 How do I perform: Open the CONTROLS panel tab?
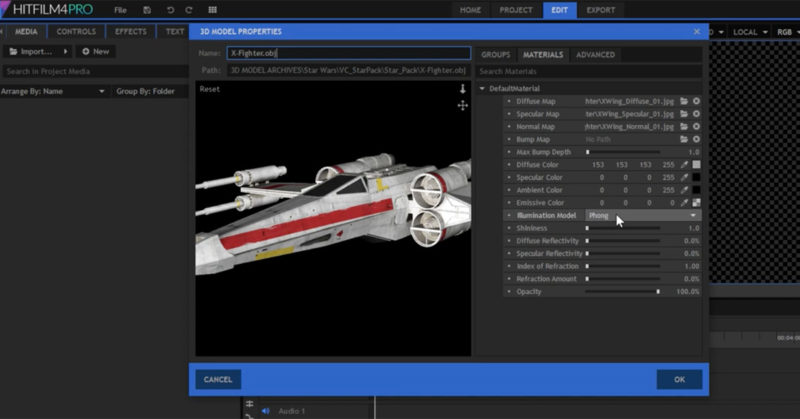click(x=76, y=32)
